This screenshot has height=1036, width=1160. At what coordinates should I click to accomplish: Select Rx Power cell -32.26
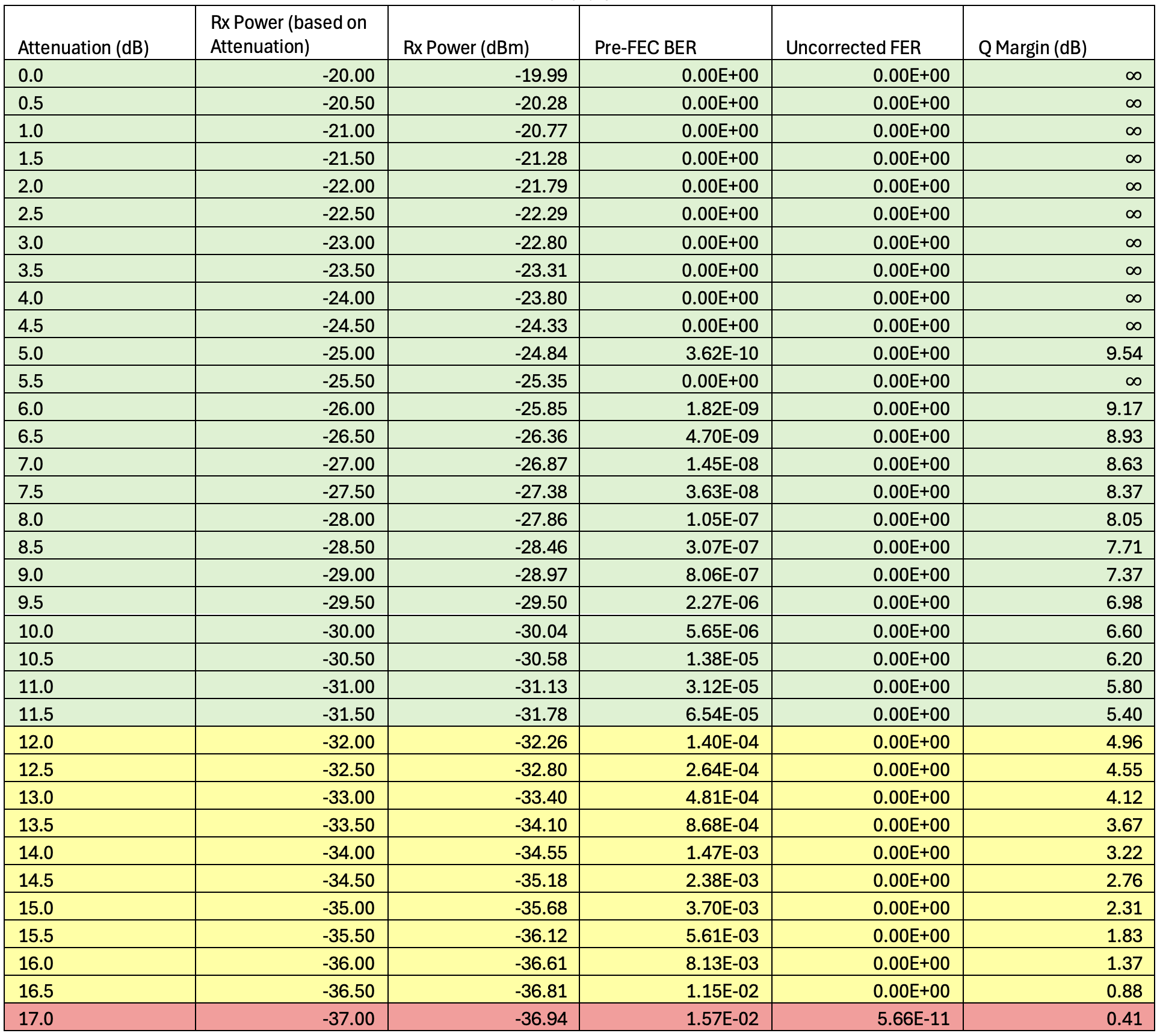click(x=484, y=741)
